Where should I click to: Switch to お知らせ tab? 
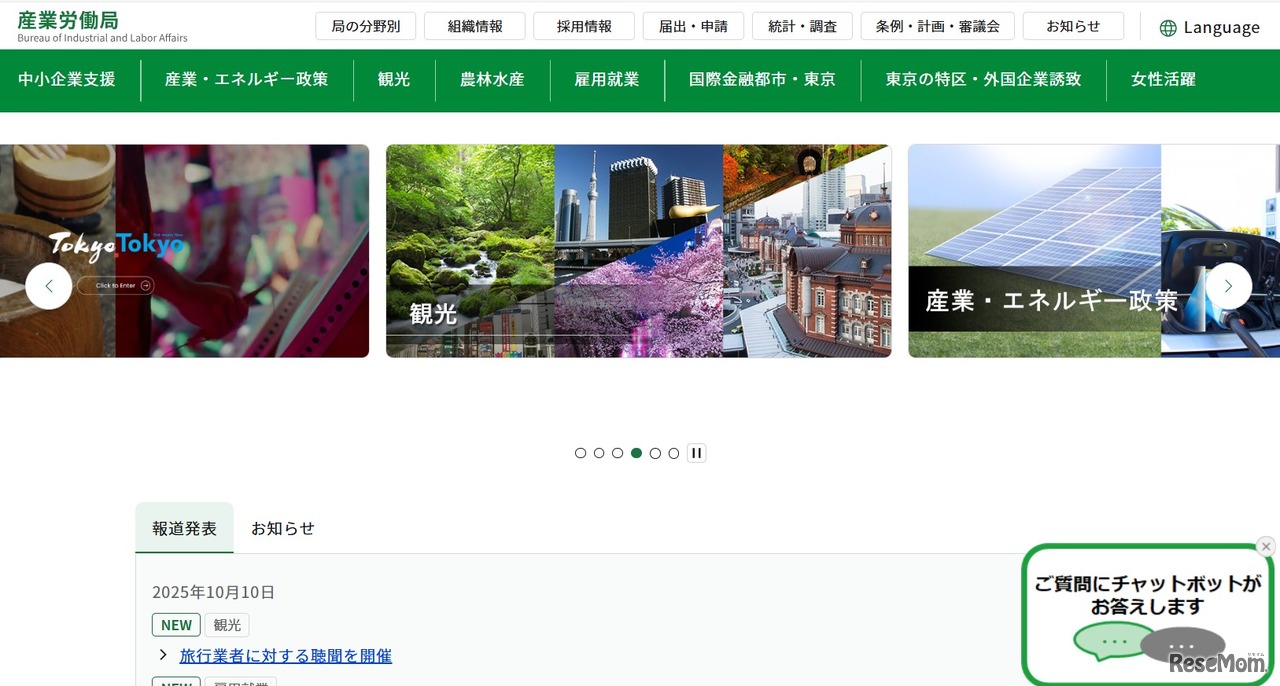[283, 528]
